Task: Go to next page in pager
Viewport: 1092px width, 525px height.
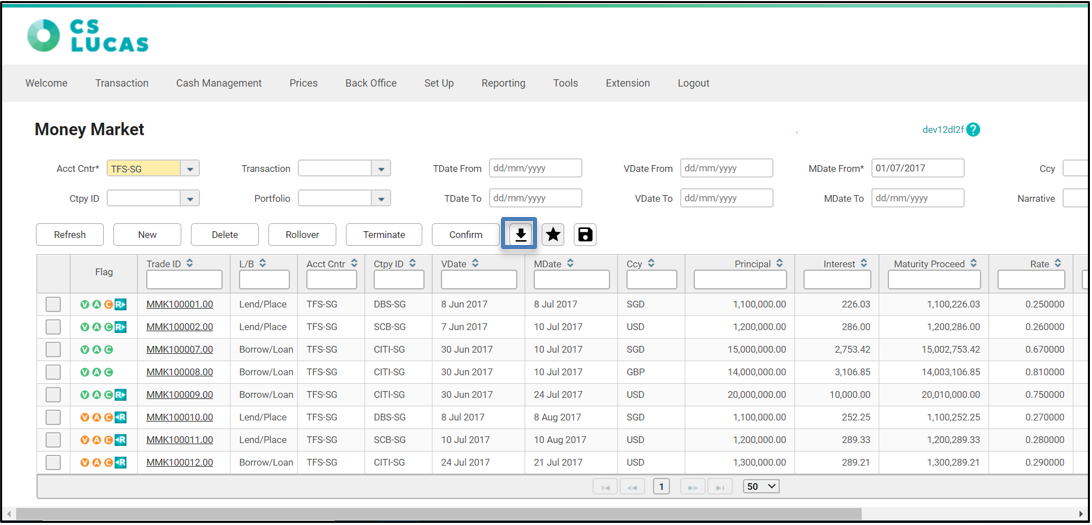Action: point(692,487)
